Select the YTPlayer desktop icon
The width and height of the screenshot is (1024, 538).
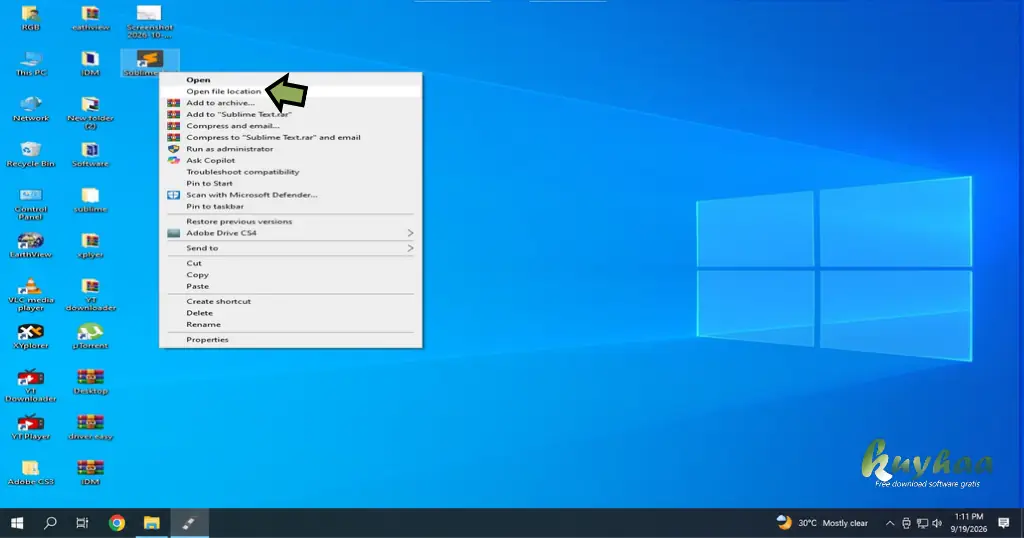[x=31, y=427]
